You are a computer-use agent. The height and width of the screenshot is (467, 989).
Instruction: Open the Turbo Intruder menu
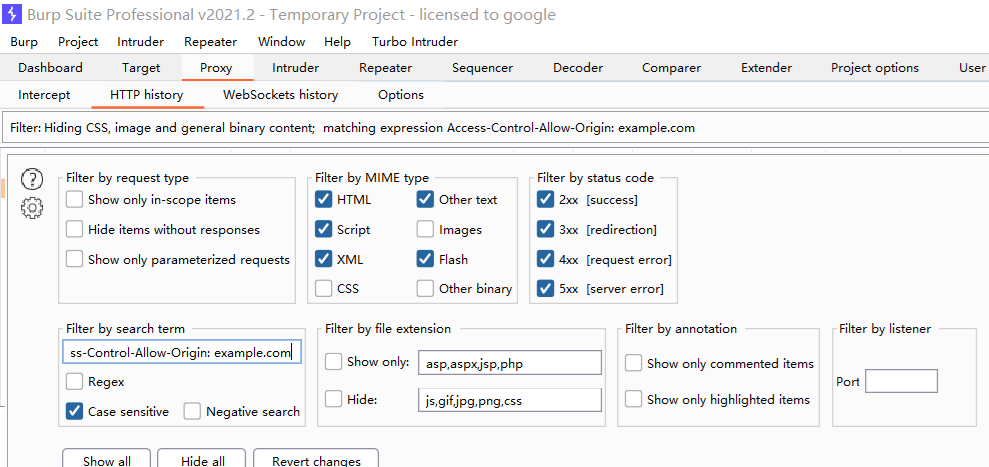(x=414, y=42)
